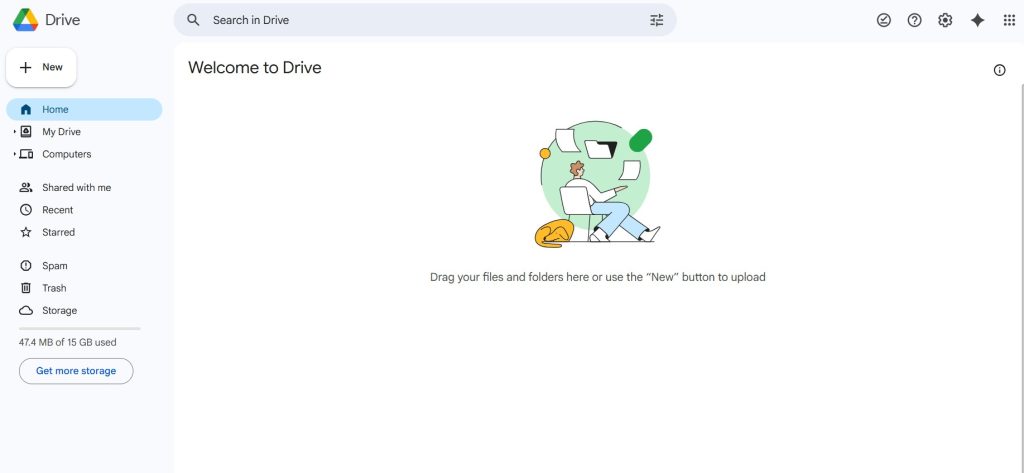
Task: Open Shared with me
Action: [x=84, y=188]
